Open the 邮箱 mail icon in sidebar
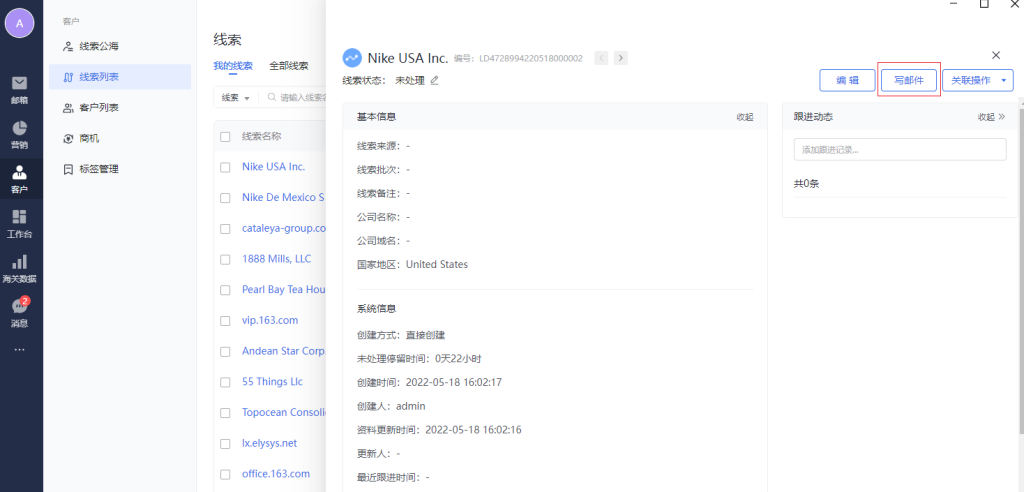 point(19,87)
